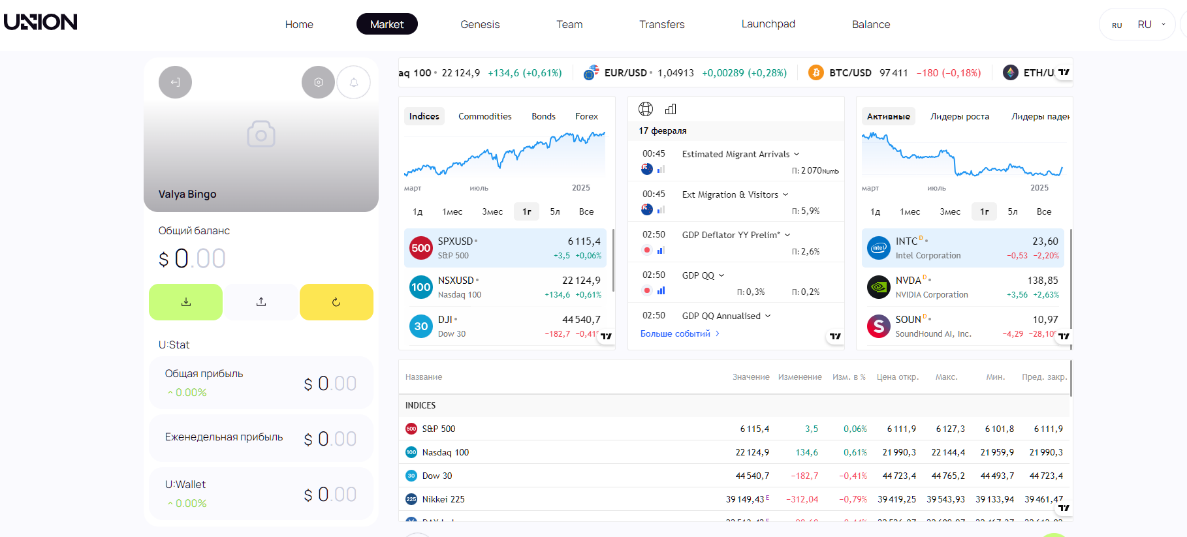Open Dow 30 in quotes table
The image size is (1187, 537).
pos(436,476)
